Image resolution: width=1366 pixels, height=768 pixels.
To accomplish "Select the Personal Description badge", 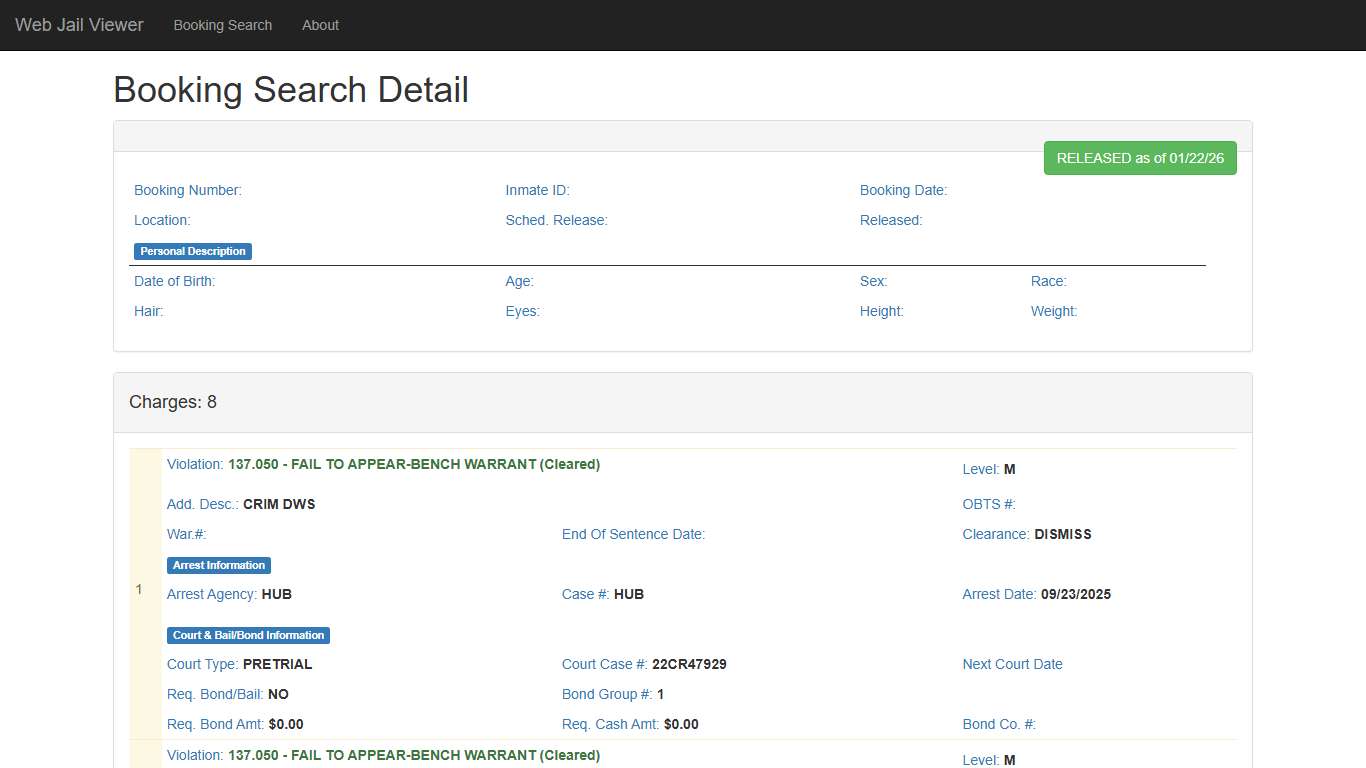I will [x=193, y=251].
